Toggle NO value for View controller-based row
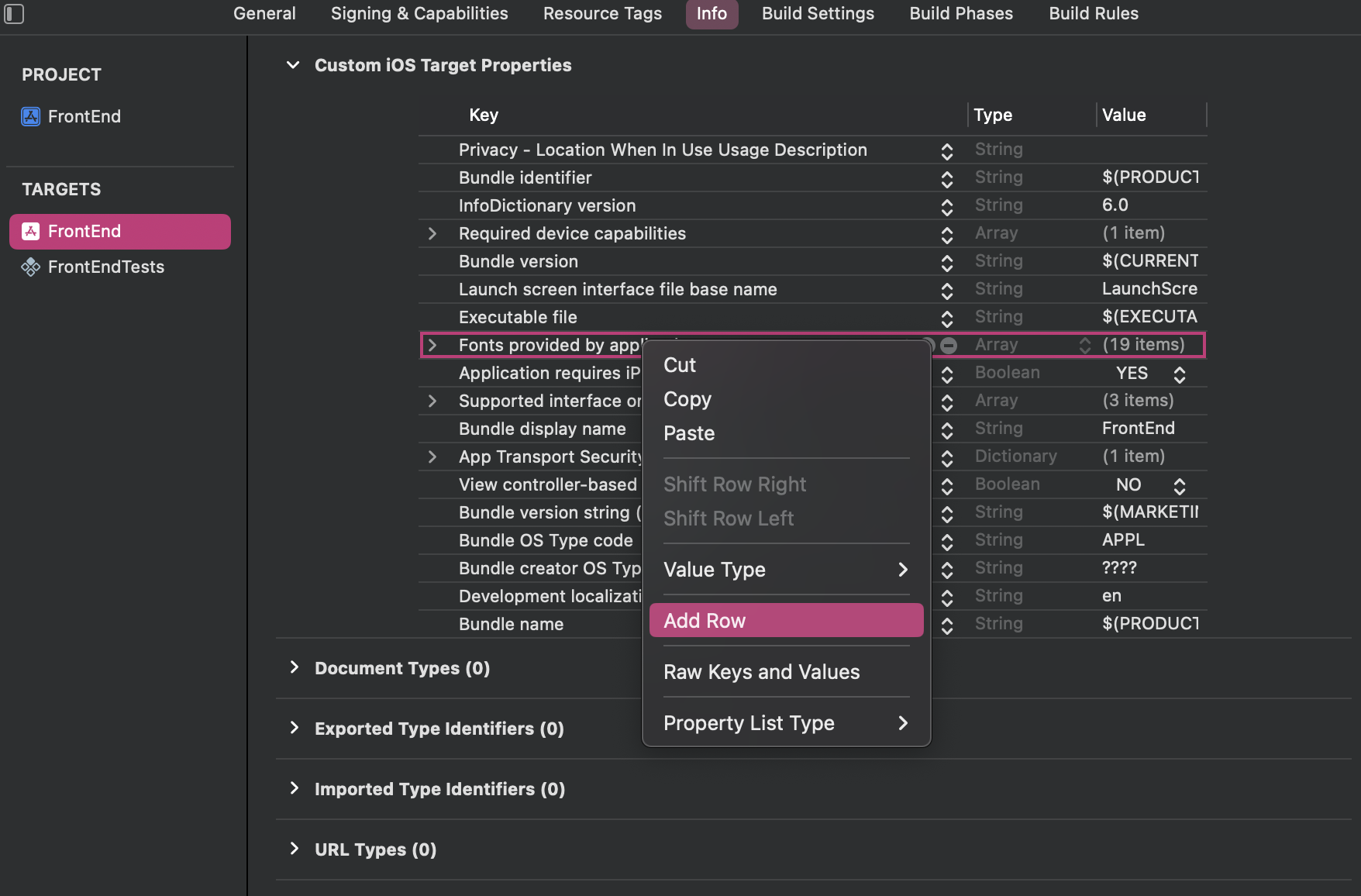 click(x=1180, y=486)
